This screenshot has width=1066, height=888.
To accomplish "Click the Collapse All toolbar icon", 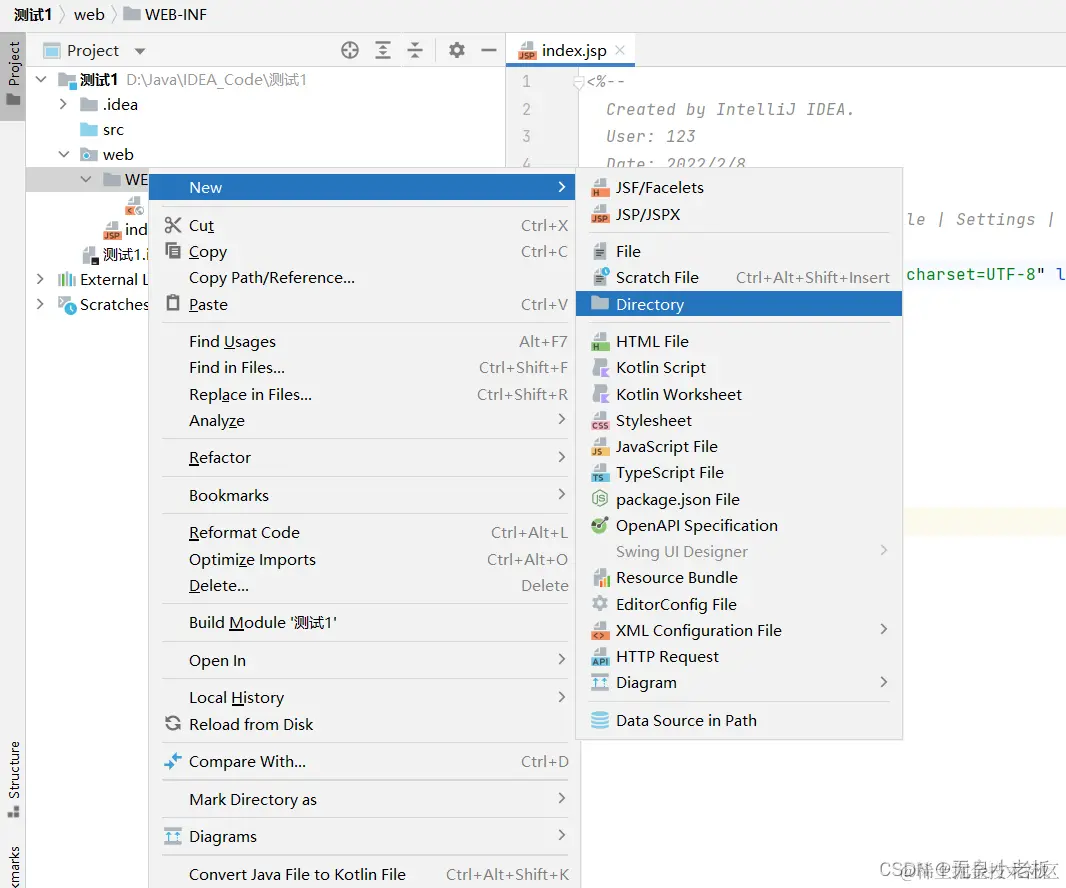I will pos(415,50).
